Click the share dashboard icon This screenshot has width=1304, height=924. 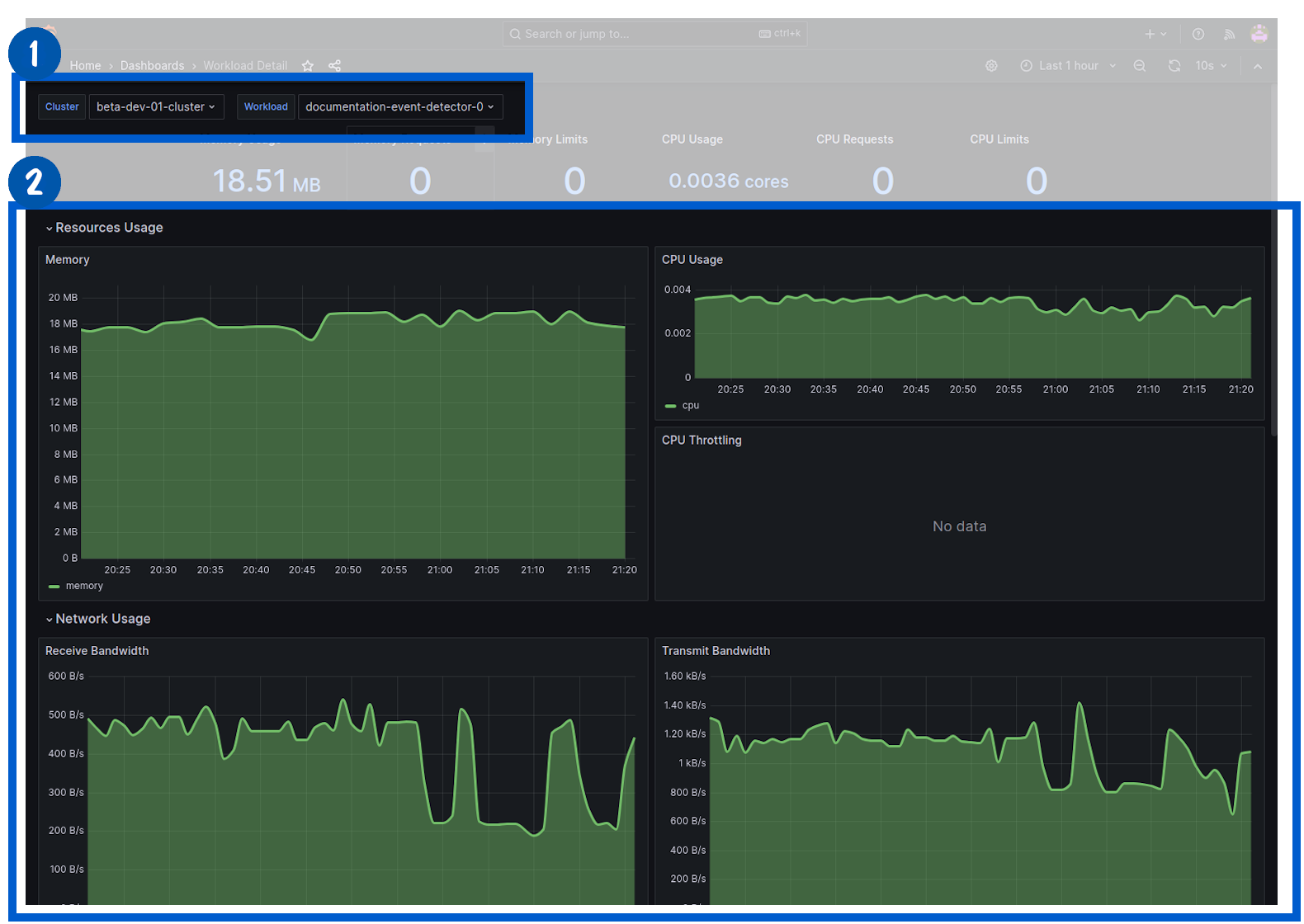click(x=334, y=66)
